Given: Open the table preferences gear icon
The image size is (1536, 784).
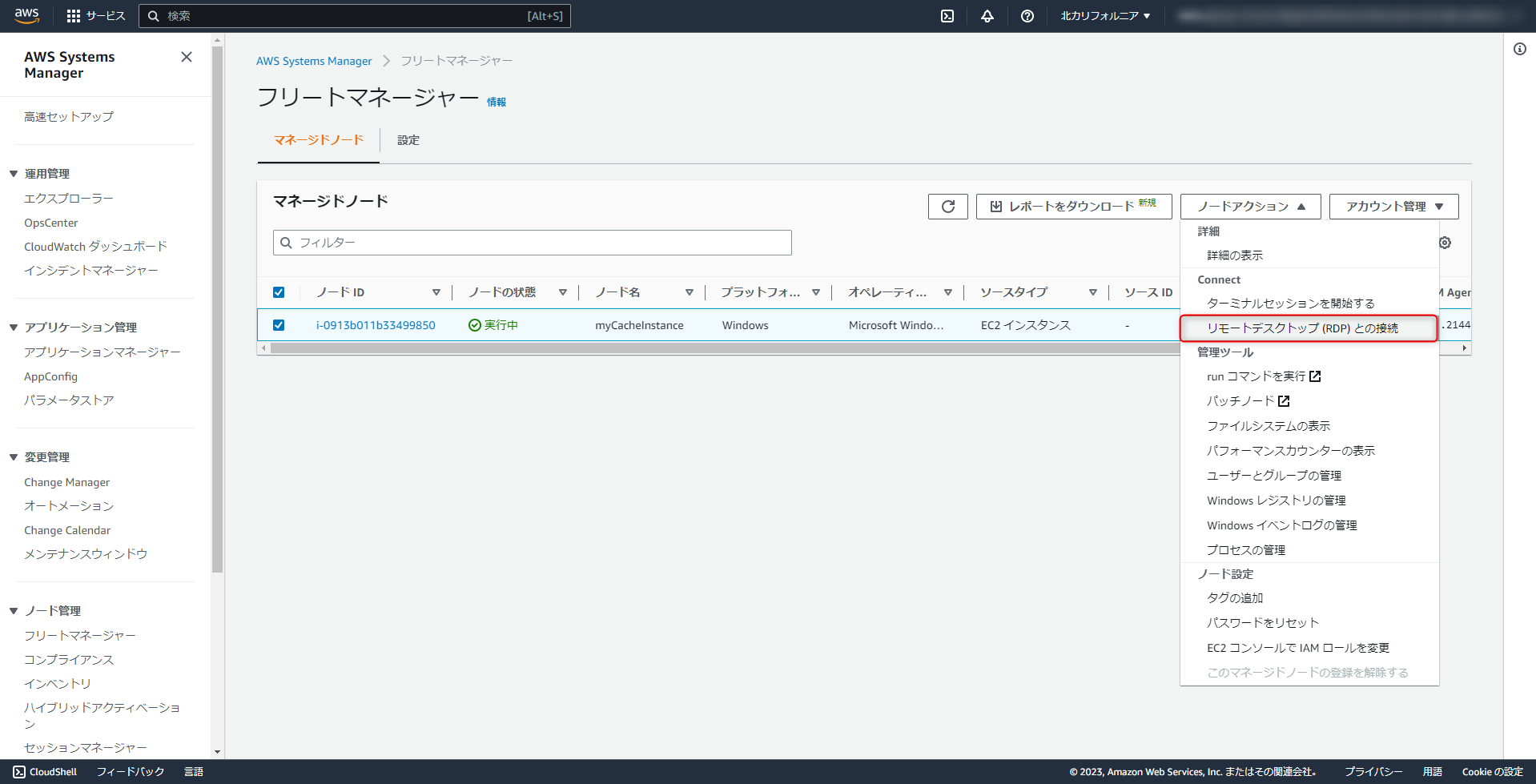Looking at the screenshot, I should tap(1445, 242).
